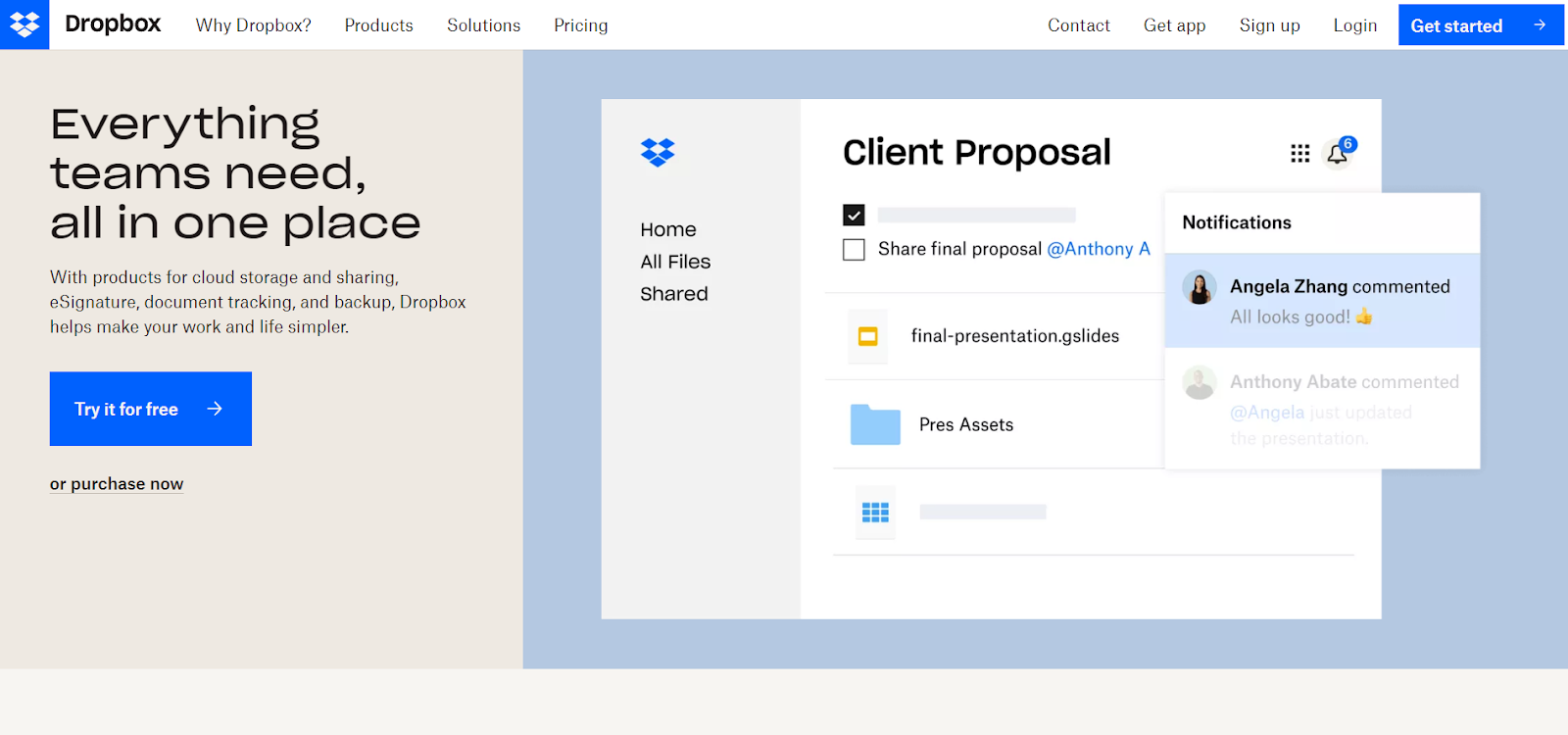Open the Why Dropbox? menu
1568x735 pixels.
[x=253, y=25]
